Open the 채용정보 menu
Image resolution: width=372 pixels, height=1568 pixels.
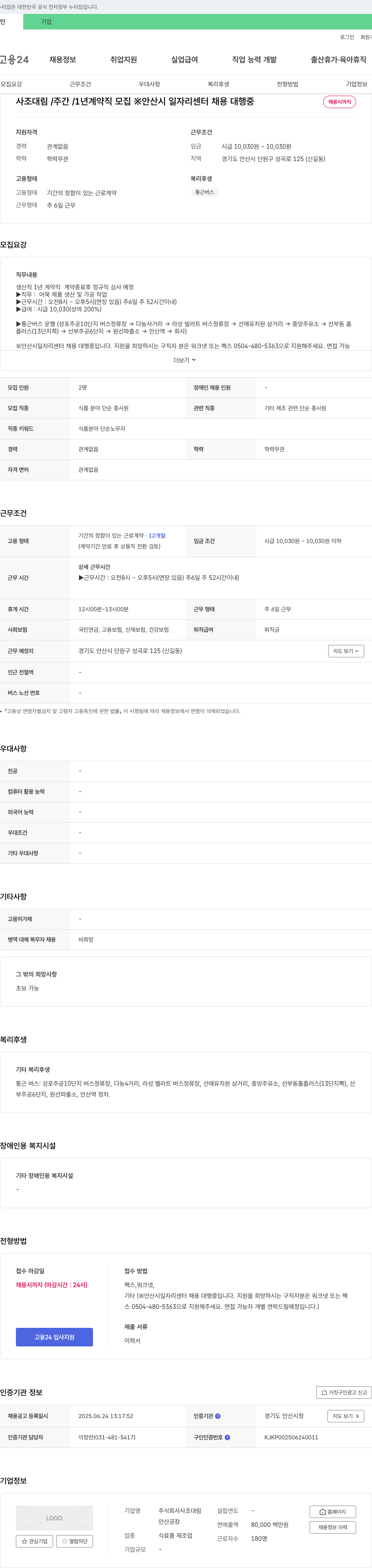pyautogui.click(x=63, y=60)
